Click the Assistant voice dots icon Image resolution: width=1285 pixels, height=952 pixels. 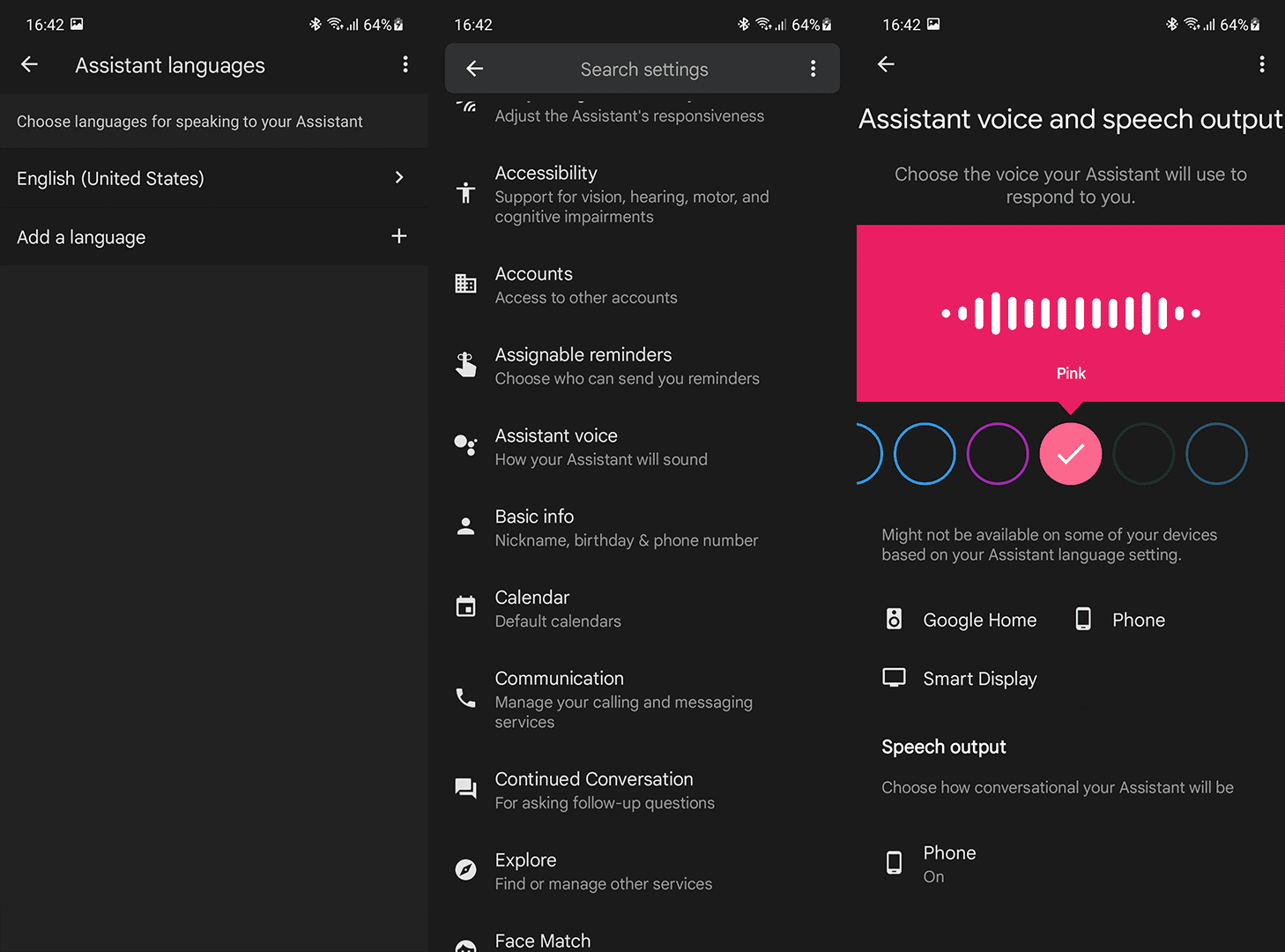click(465, 444)
